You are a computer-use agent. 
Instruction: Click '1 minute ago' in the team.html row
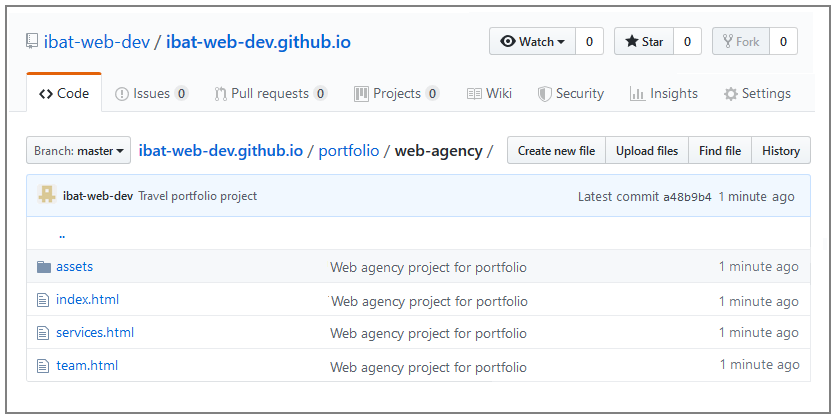(x=760, y=365)
